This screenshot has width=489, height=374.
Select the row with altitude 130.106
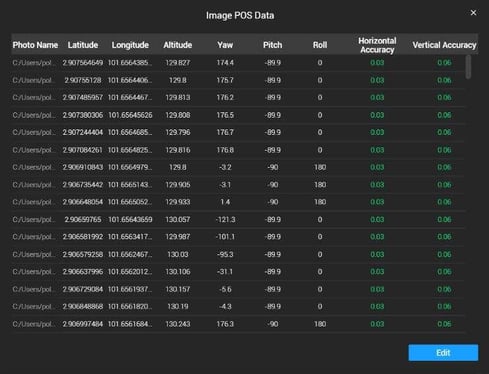click(238, 272)
